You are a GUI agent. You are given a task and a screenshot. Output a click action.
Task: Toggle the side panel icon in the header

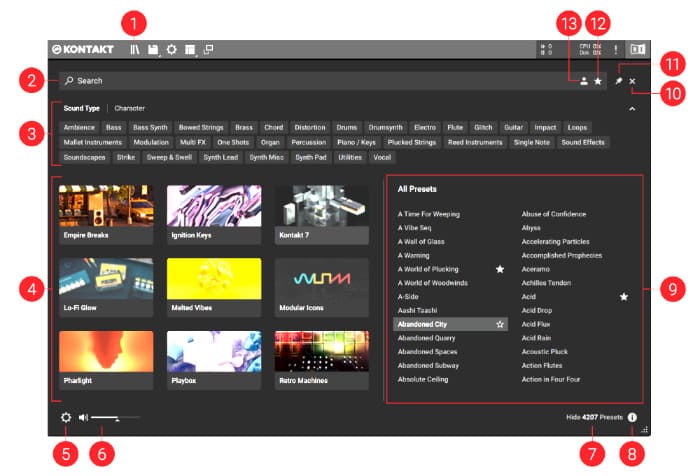637,49
